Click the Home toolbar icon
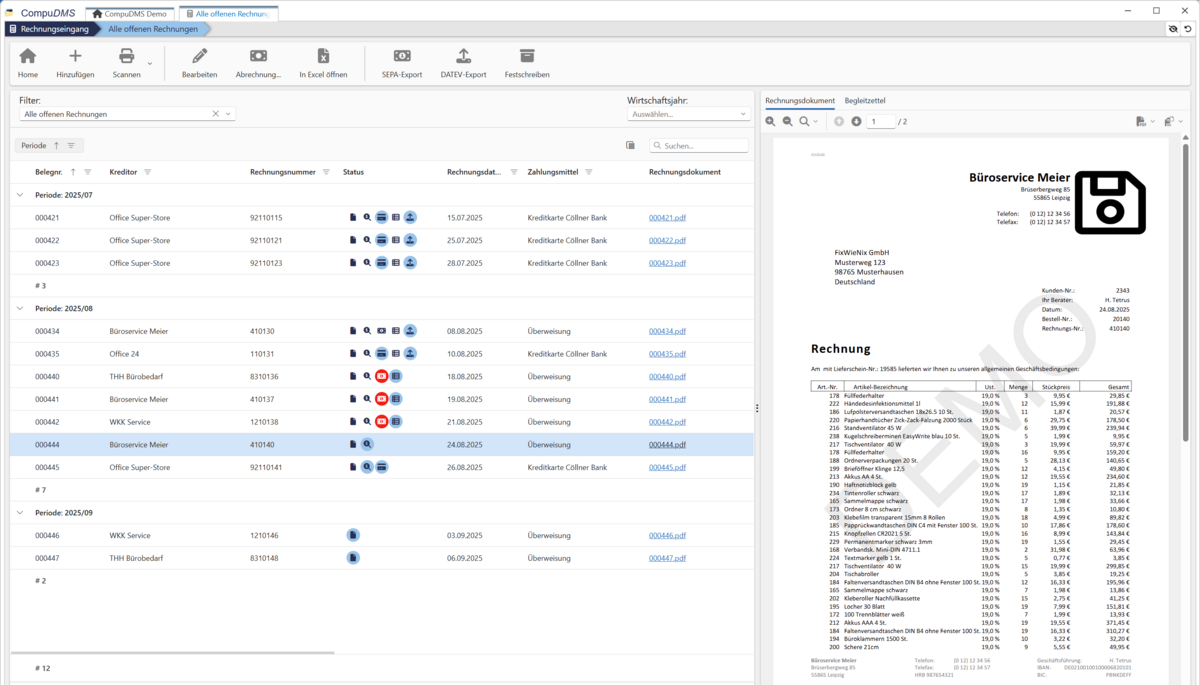 point(27,57)
